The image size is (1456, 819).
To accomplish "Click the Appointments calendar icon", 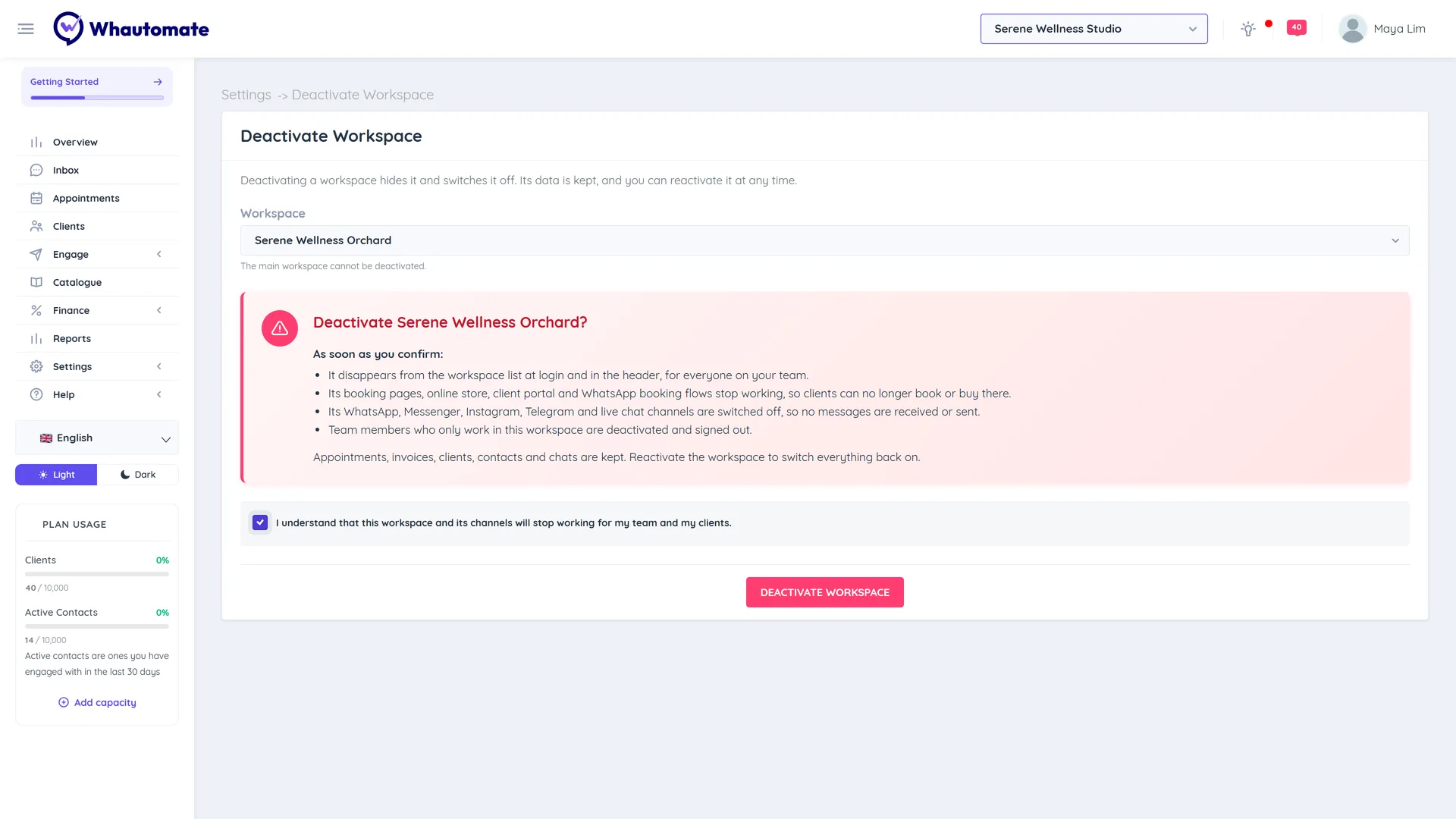I will tap(36, 199).
